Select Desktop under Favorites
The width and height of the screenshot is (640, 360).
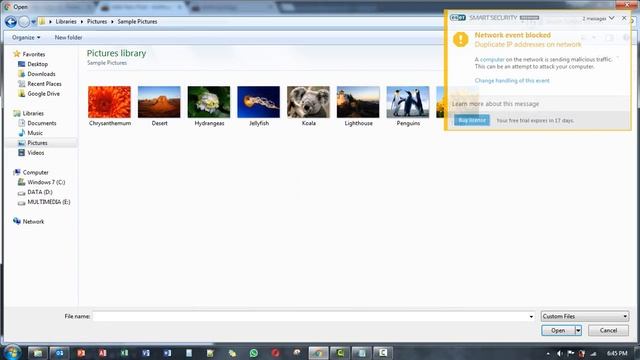click(x=33, y=64)
